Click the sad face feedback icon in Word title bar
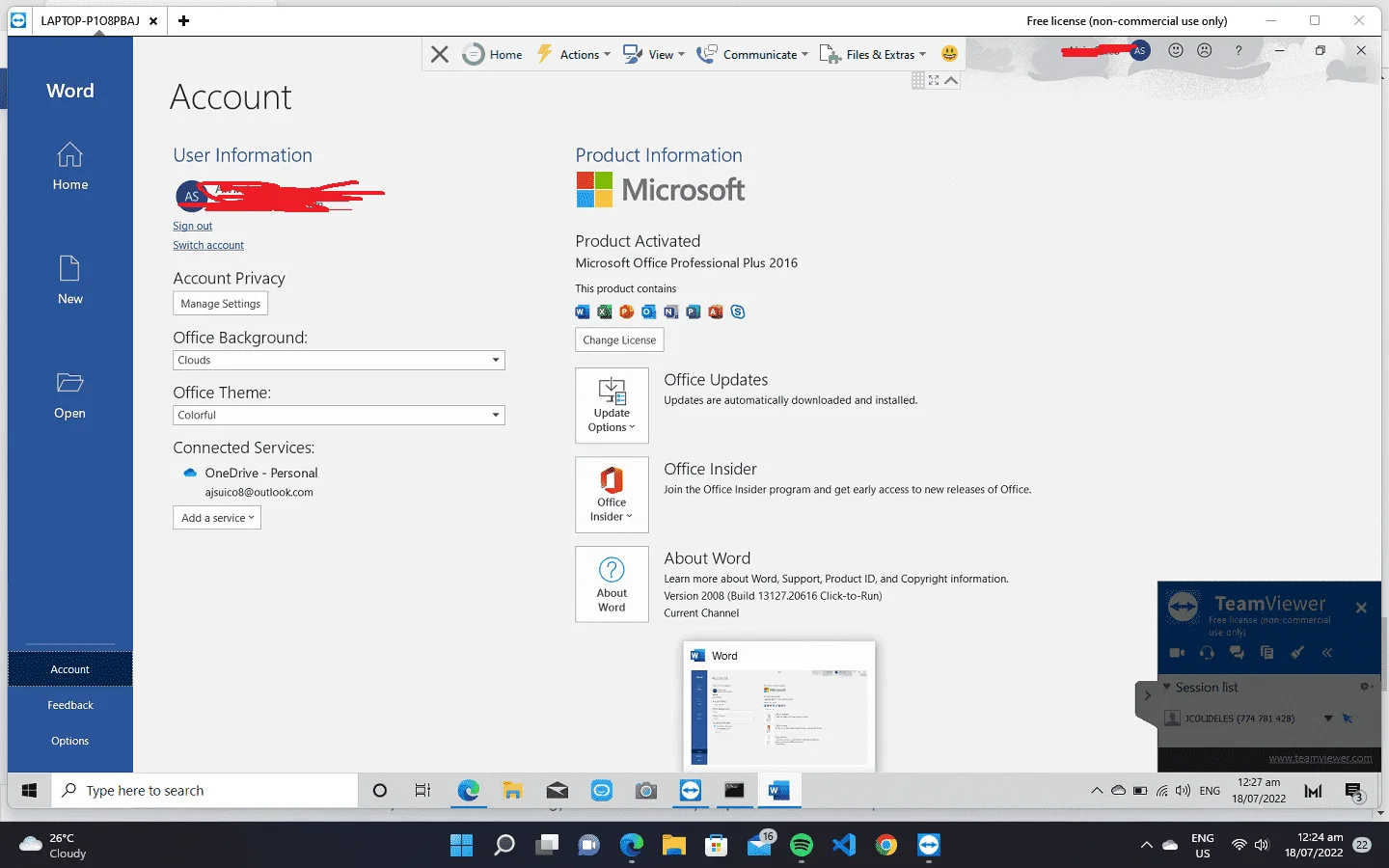 pyautogui.click(x=1204, y=50)
